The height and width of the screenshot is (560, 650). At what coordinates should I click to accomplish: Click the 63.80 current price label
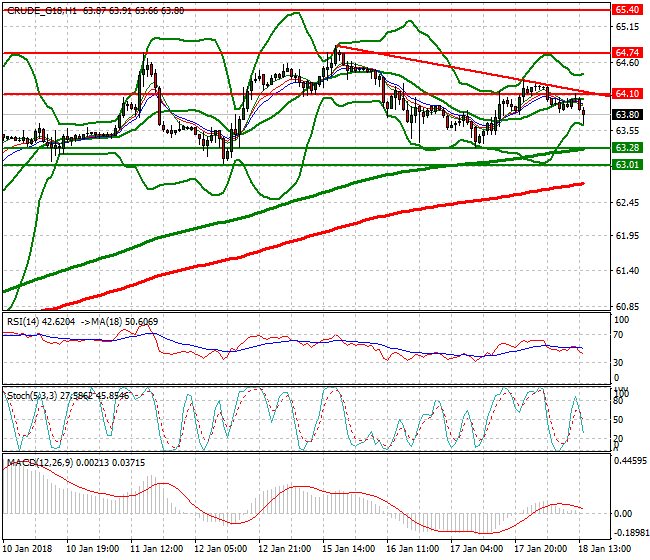(x=627, y=114)
